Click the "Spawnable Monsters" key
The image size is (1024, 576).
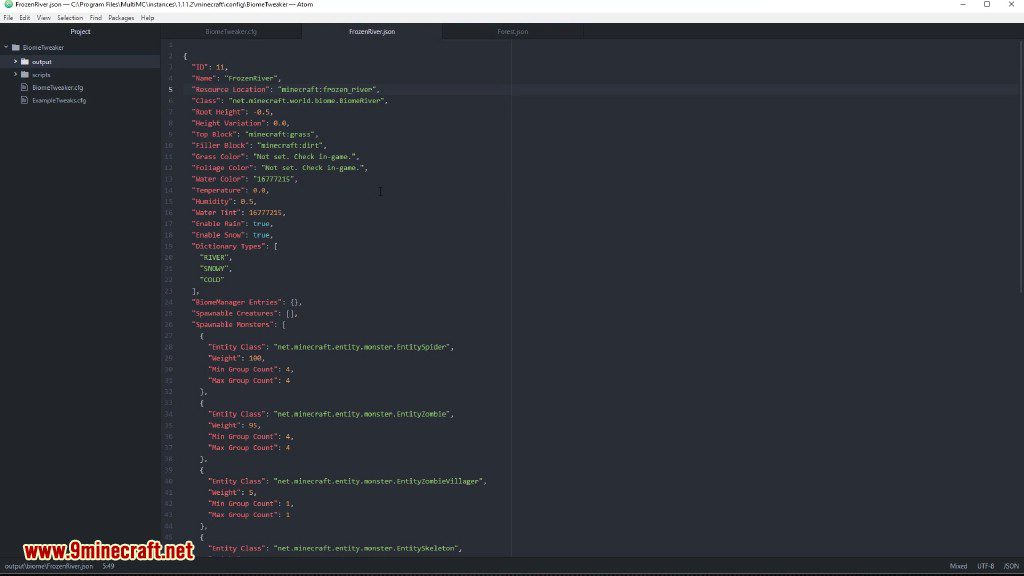[x=232, y=325]
